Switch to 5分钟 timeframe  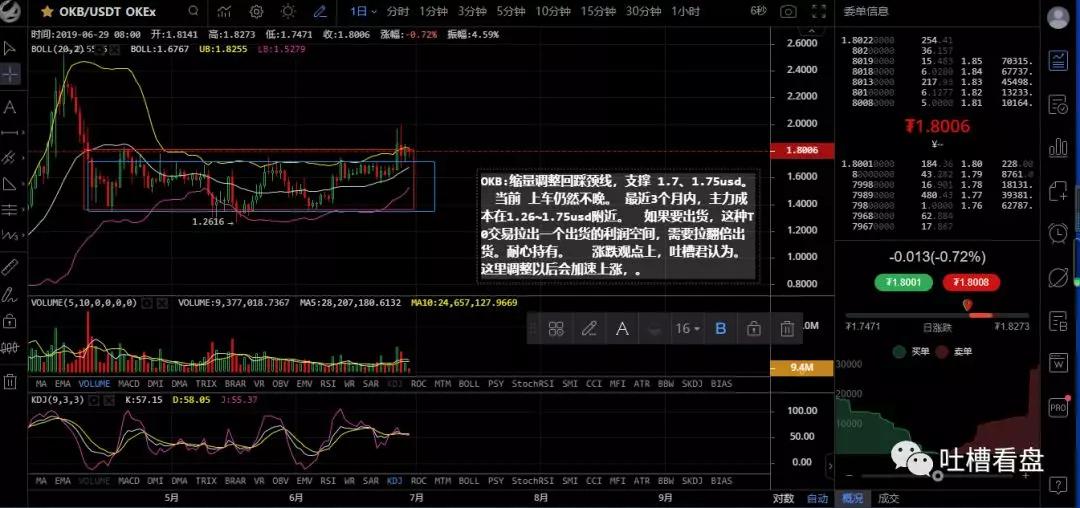coord(510,11)
